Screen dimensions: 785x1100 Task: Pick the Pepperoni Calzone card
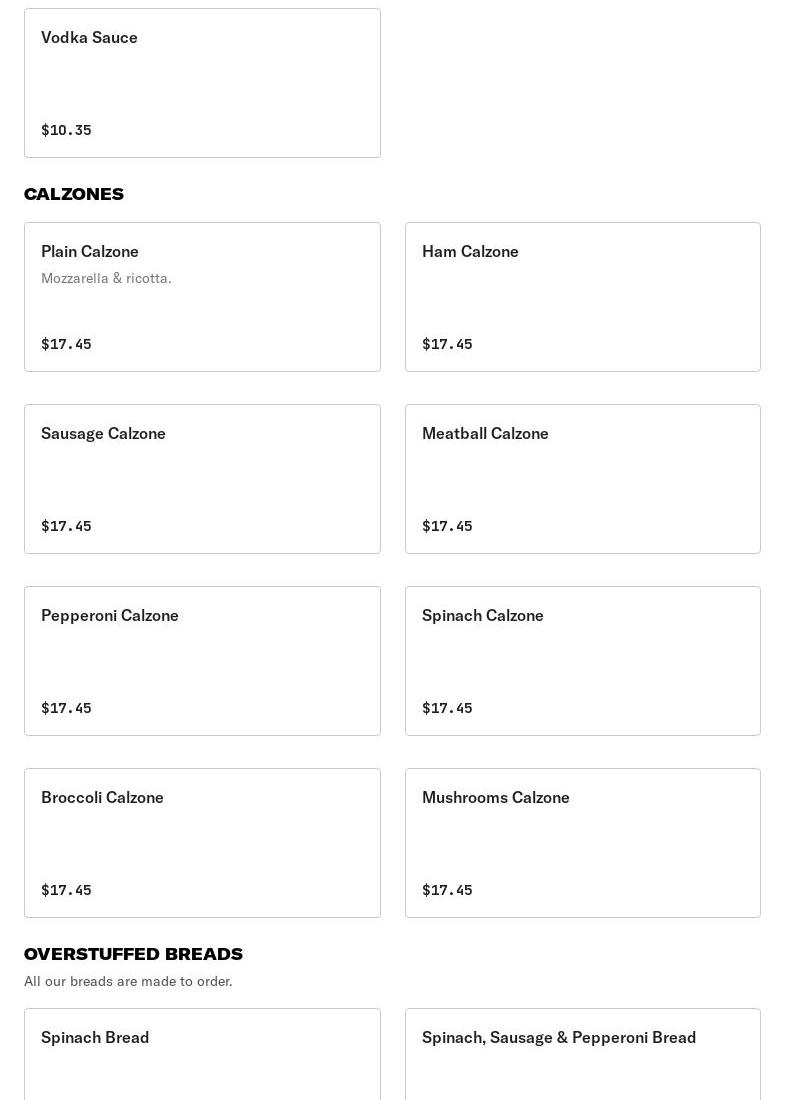pyautogui.click(x=202, y=661)
